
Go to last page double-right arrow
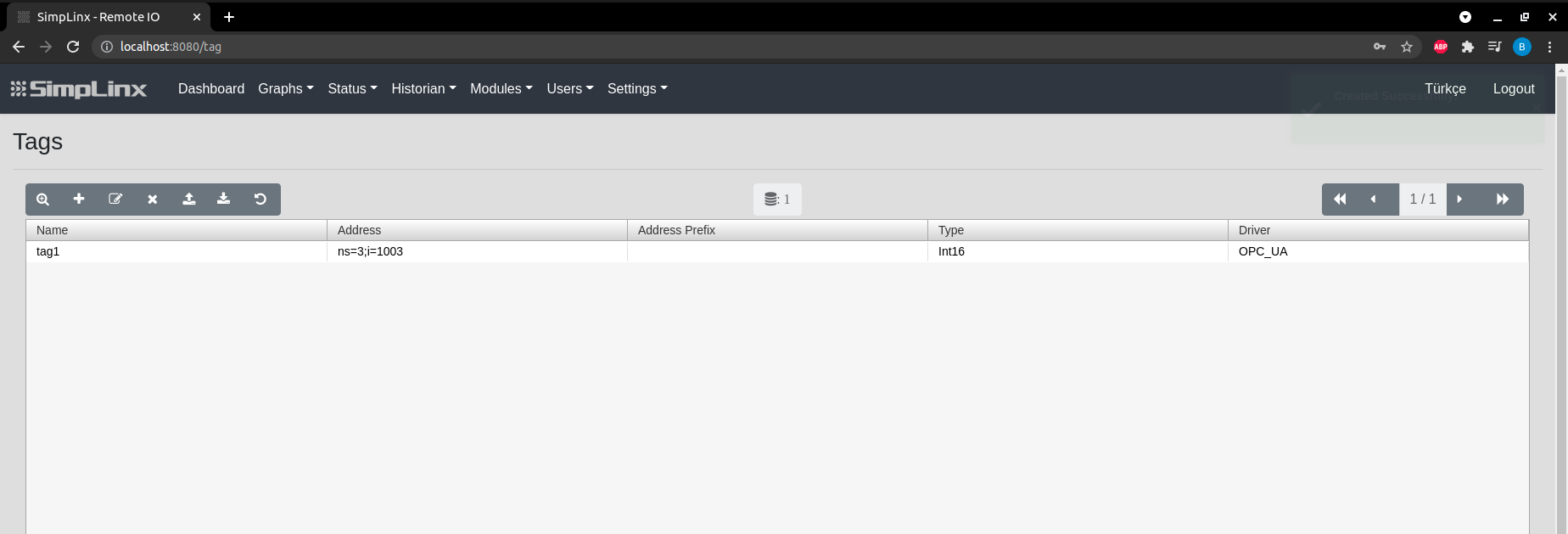tap(1502, 200)
